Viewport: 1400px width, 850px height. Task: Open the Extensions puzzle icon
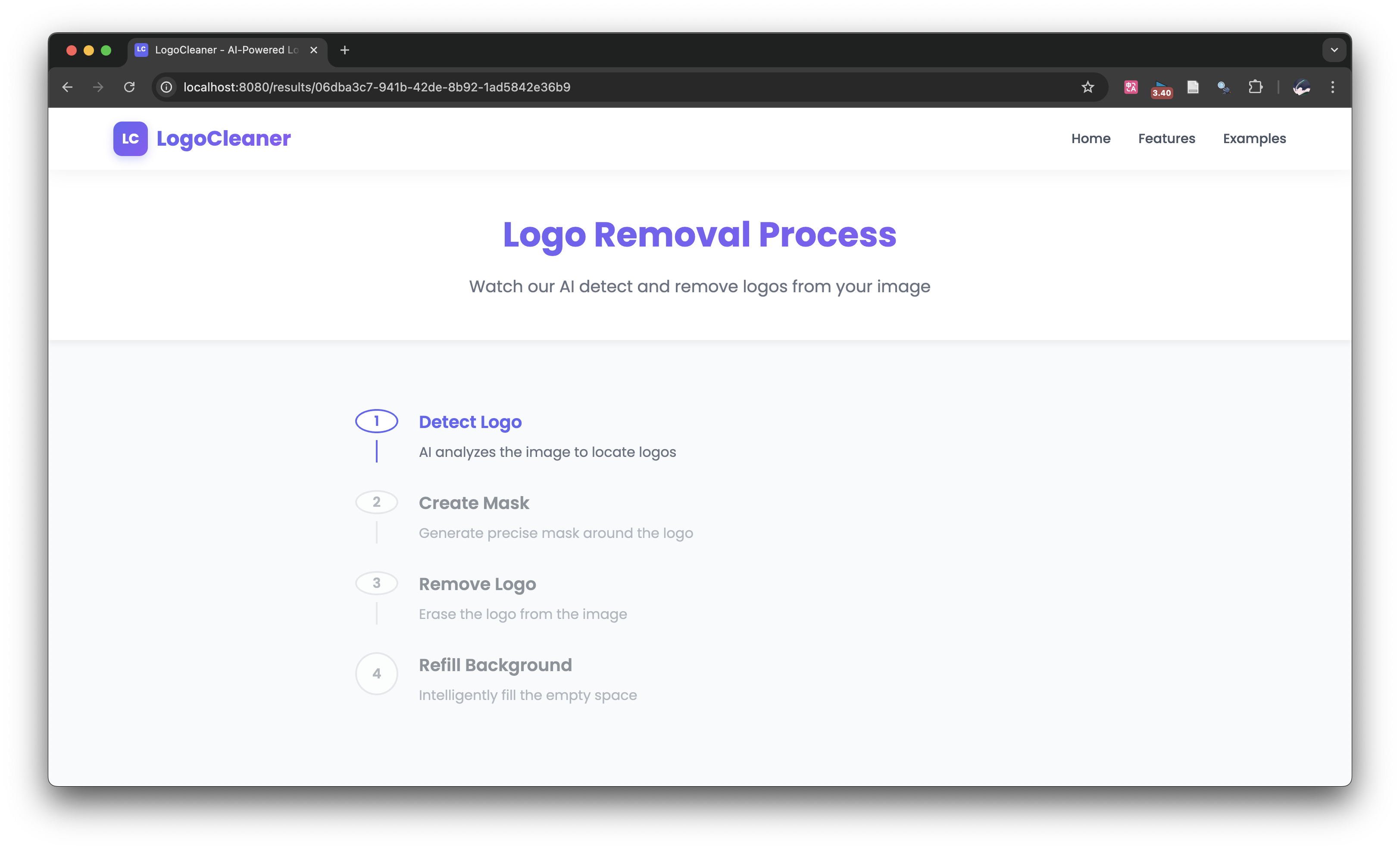pyautogui.click(x=1255, y=87)
